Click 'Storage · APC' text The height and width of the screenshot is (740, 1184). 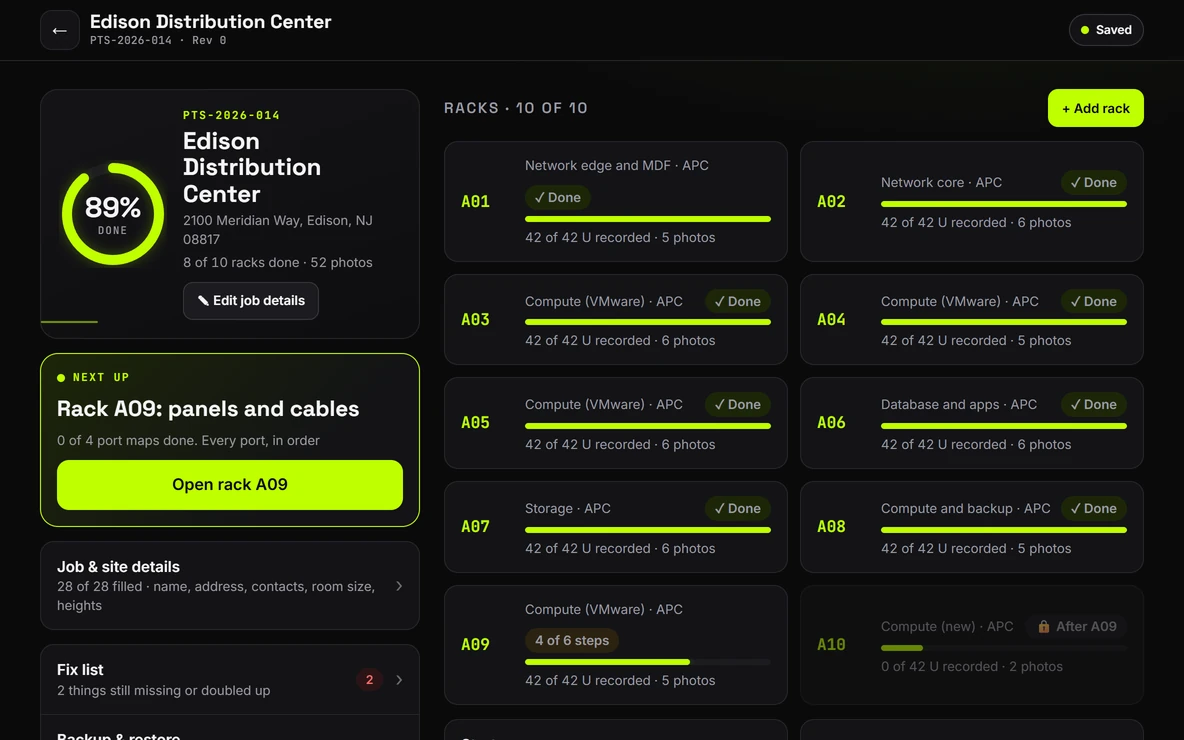coord(567,509)
